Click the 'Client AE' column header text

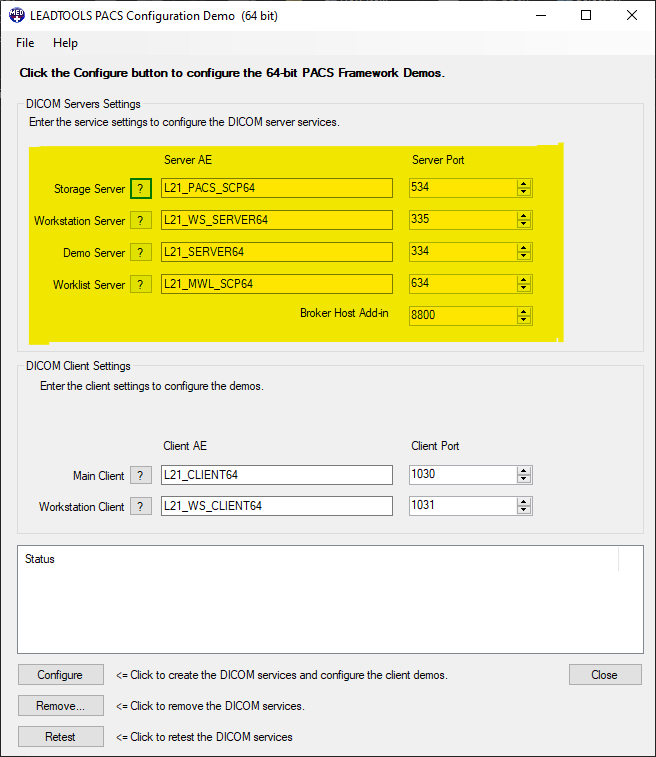point(185,446)
